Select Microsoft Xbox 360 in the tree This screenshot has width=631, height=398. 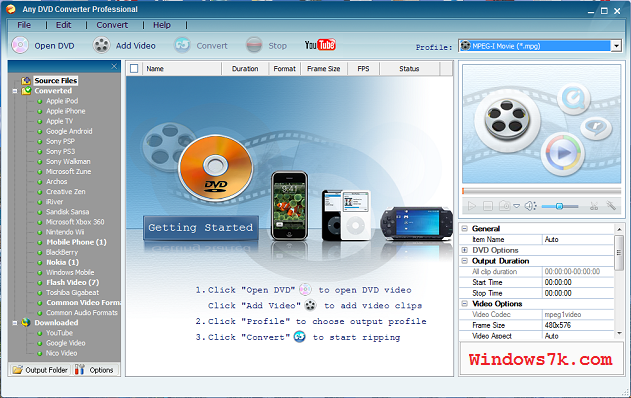pyautogui.click(x=75, y=222)
